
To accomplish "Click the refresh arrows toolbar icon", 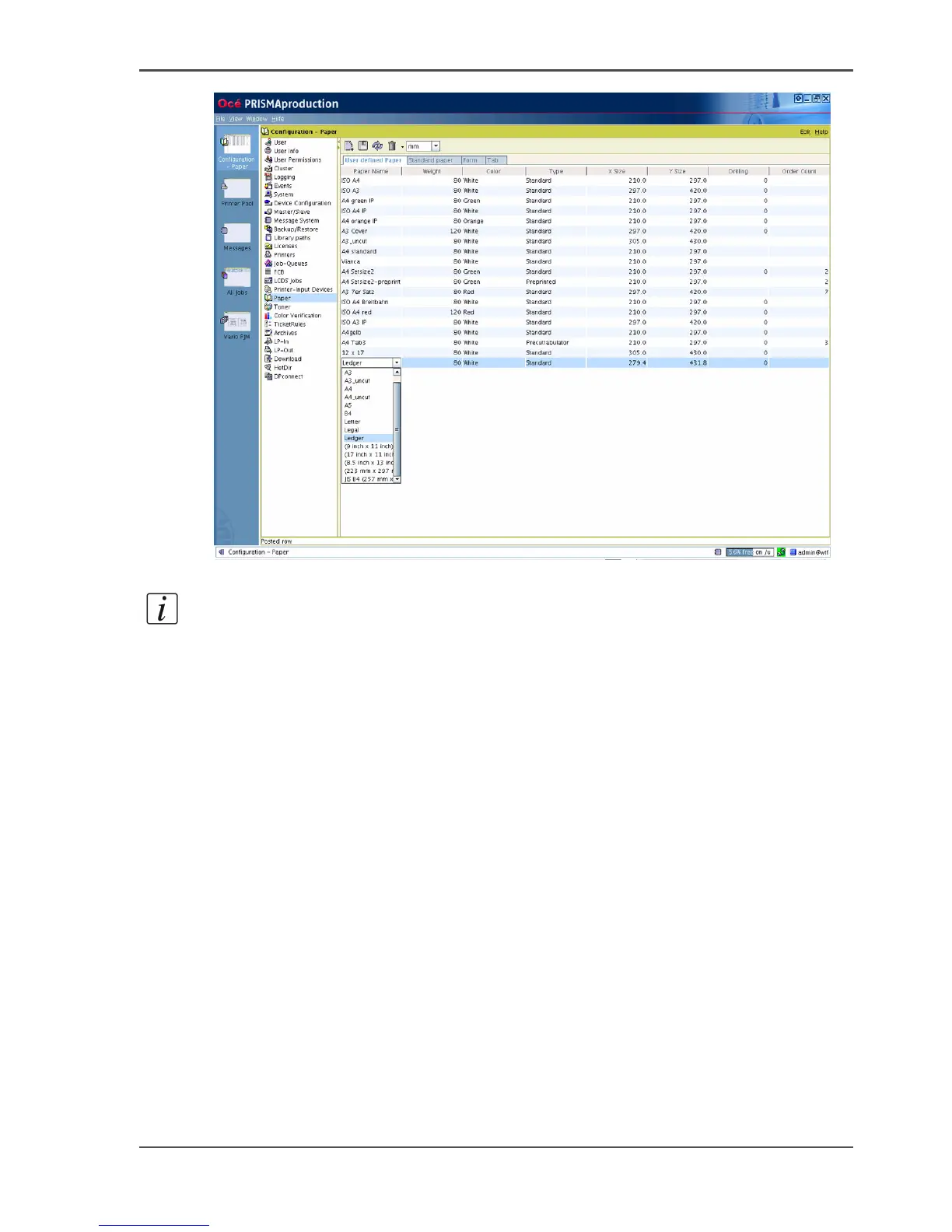I will 377,146.
